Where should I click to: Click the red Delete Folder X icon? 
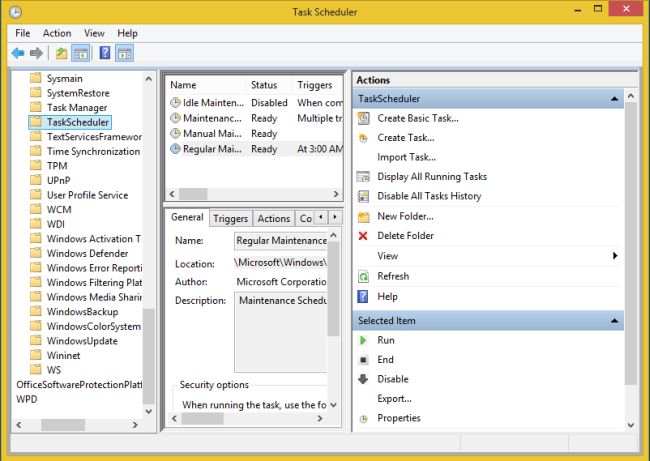click(363, 236)
